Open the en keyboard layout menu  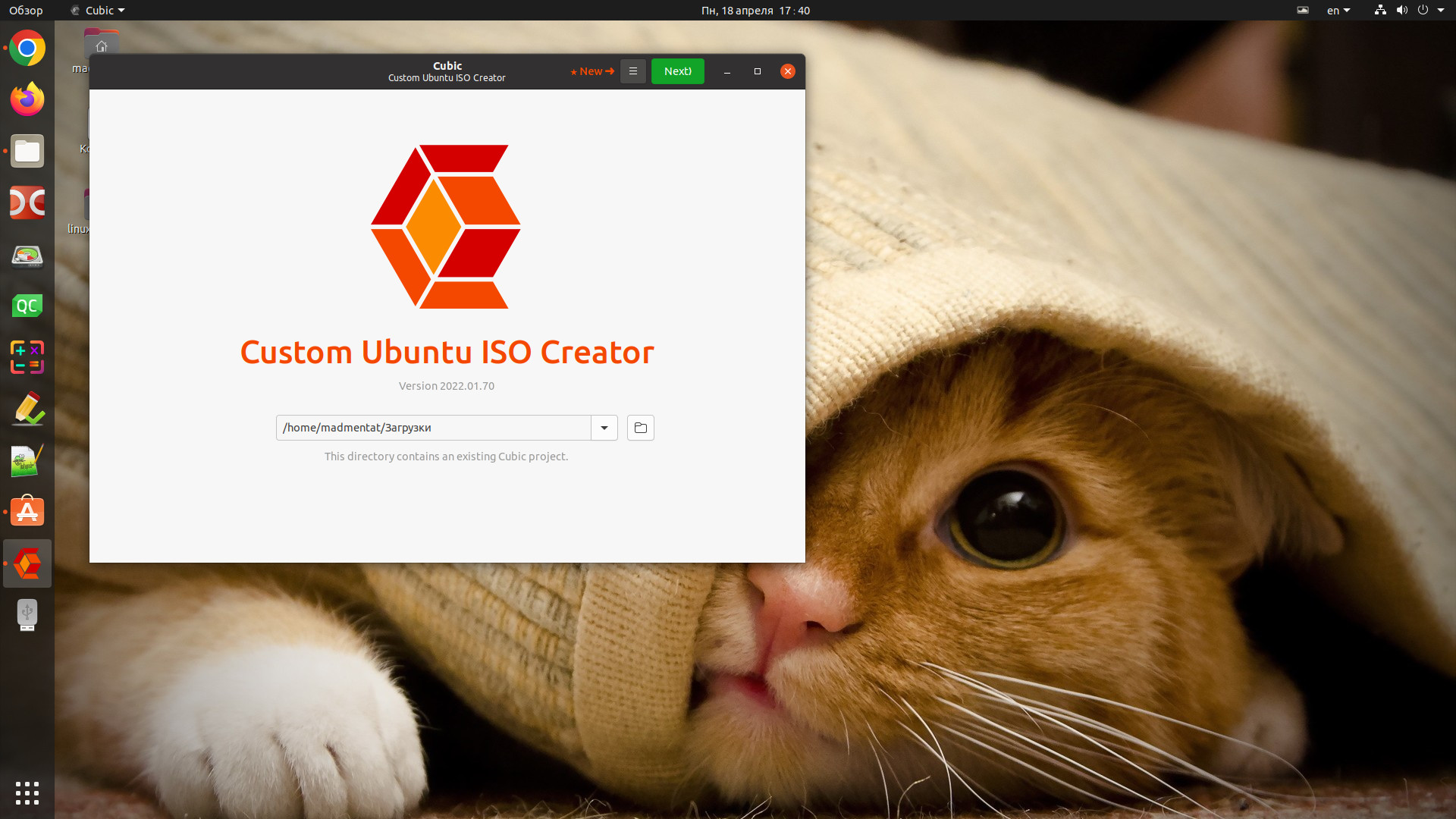[x=1338, y=11]
